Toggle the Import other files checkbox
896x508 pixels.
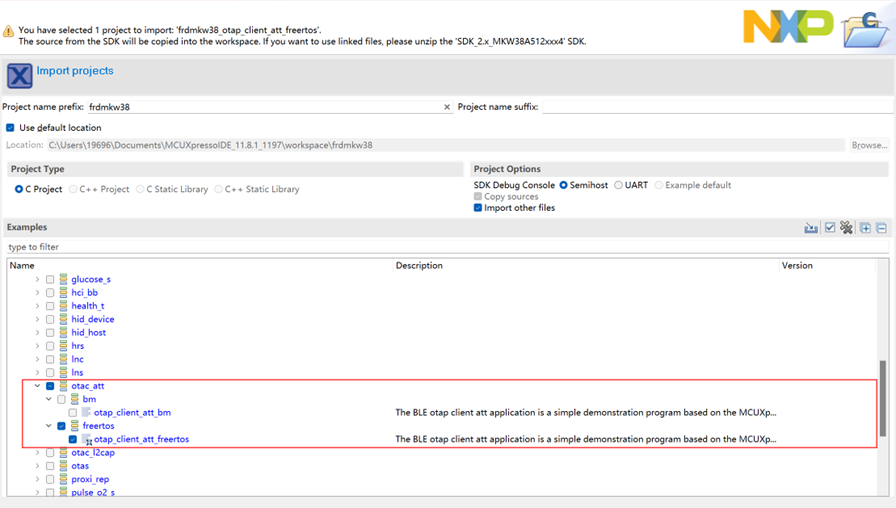[x=478, y=208]
